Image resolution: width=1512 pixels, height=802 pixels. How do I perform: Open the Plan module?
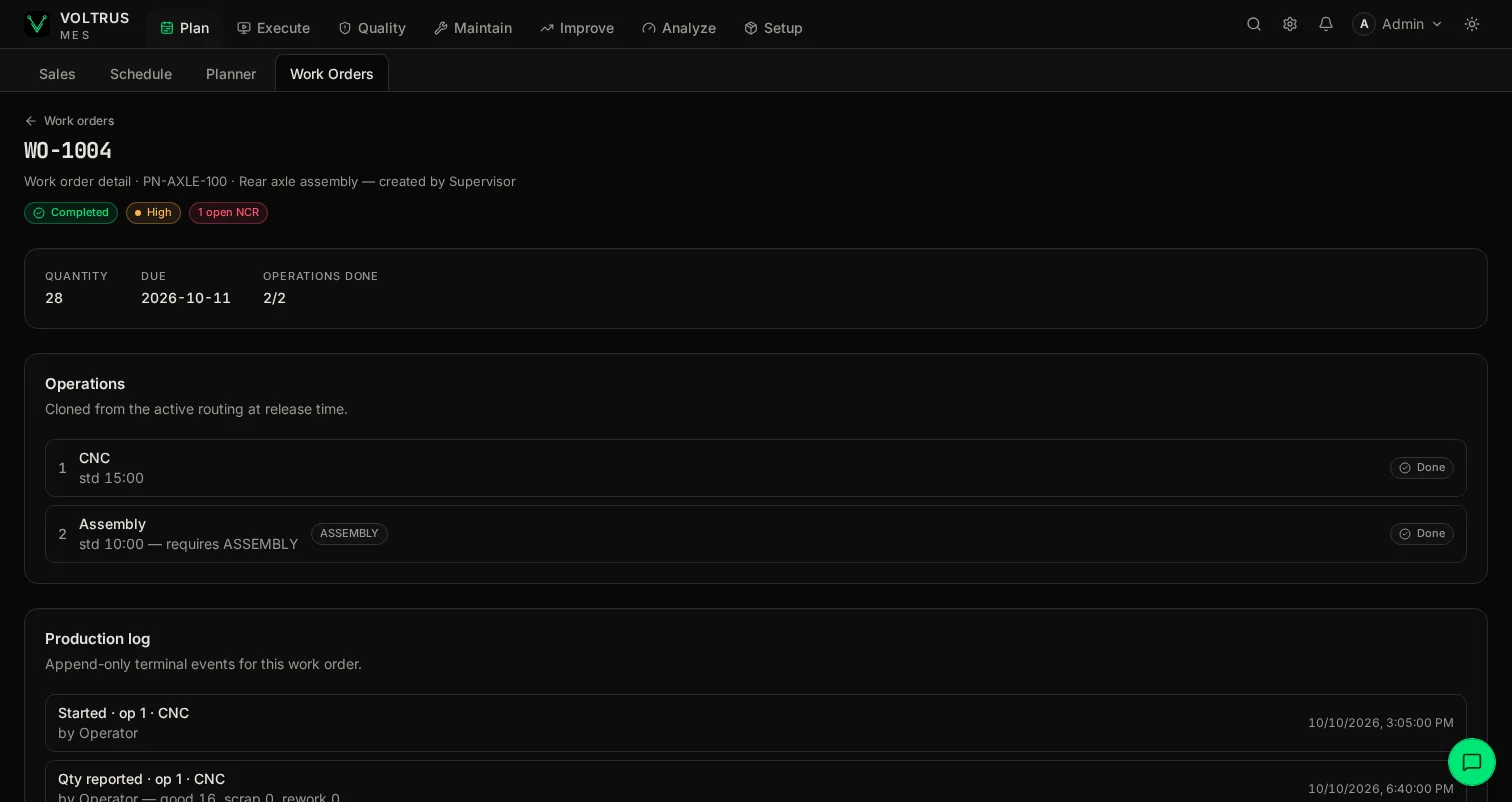tap(185, 28)
